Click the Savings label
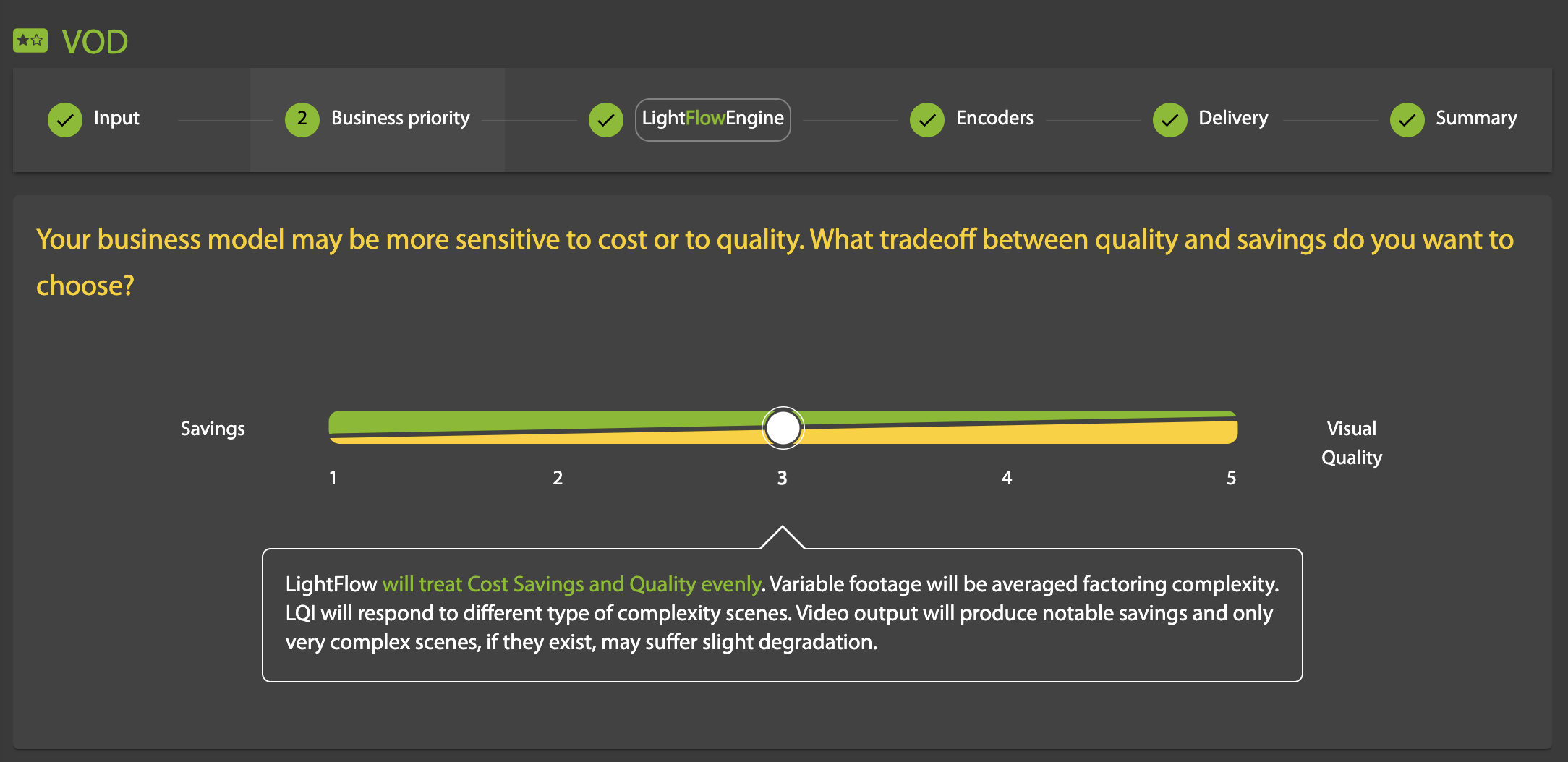The width and height of the screenshot is (1568, 762). 213,429
